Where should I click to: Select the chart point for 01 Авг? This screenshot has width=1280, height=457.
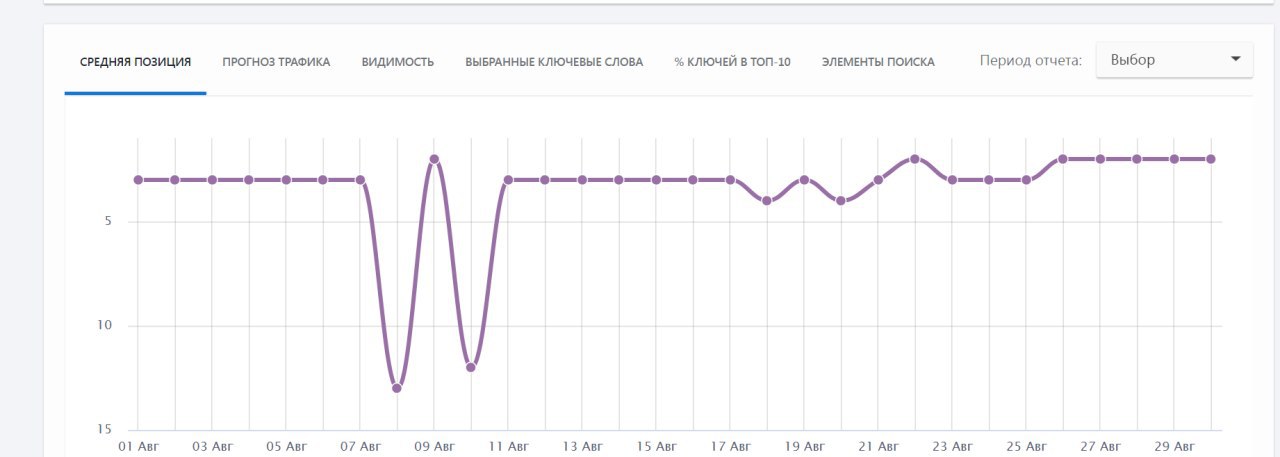coord(137,180)
